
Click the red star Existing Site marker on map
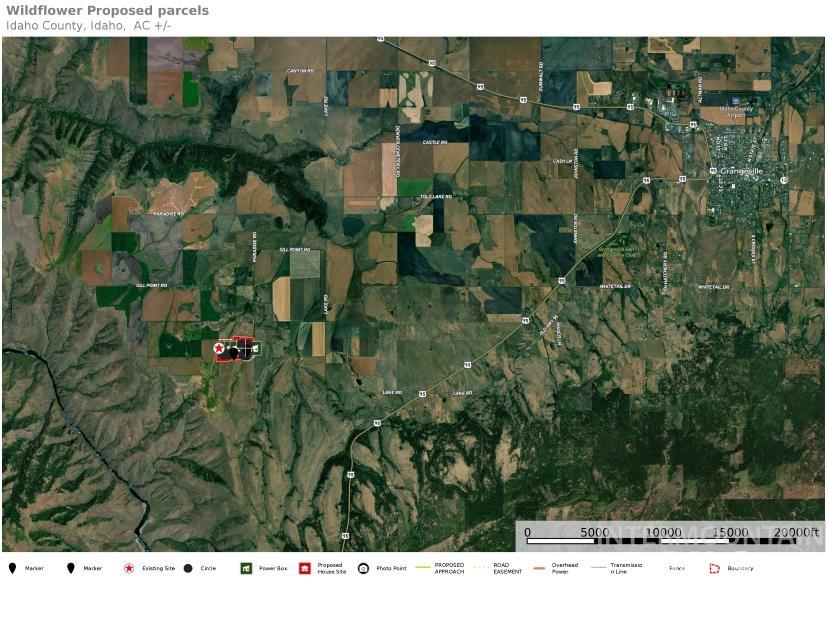pos(219,348)
